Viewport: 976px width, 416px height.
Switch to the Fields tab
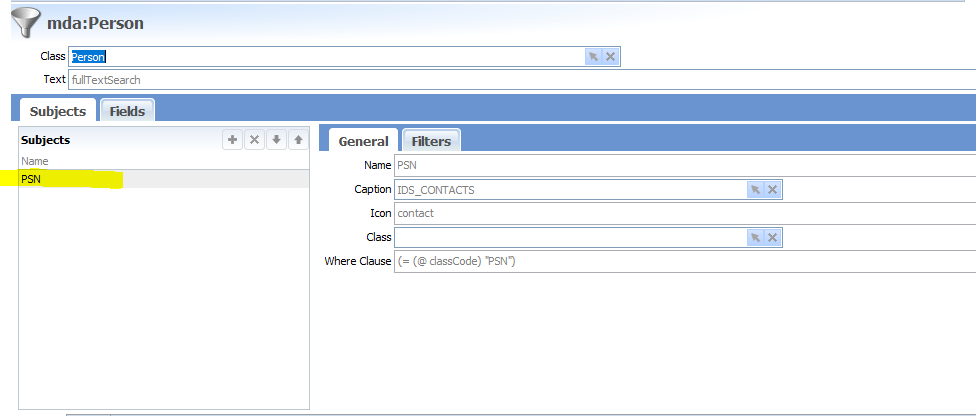tap(127, 111)
